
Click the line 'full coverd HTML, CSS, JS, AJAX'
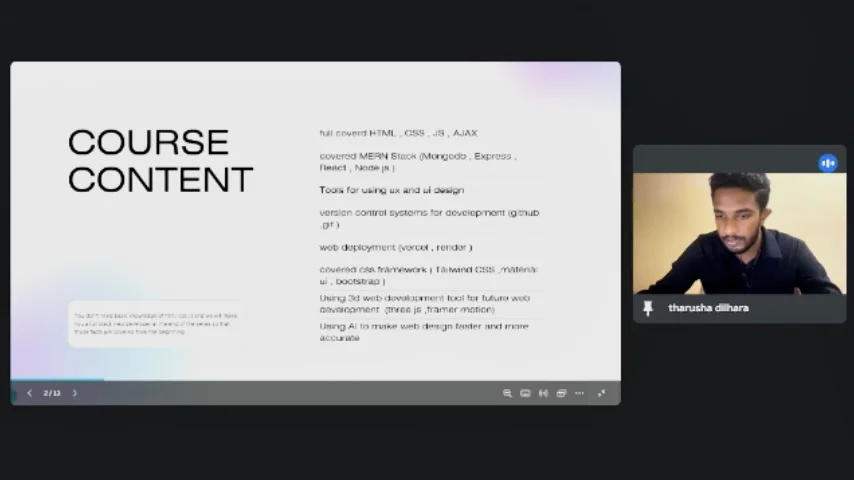(x=399, y=133)
